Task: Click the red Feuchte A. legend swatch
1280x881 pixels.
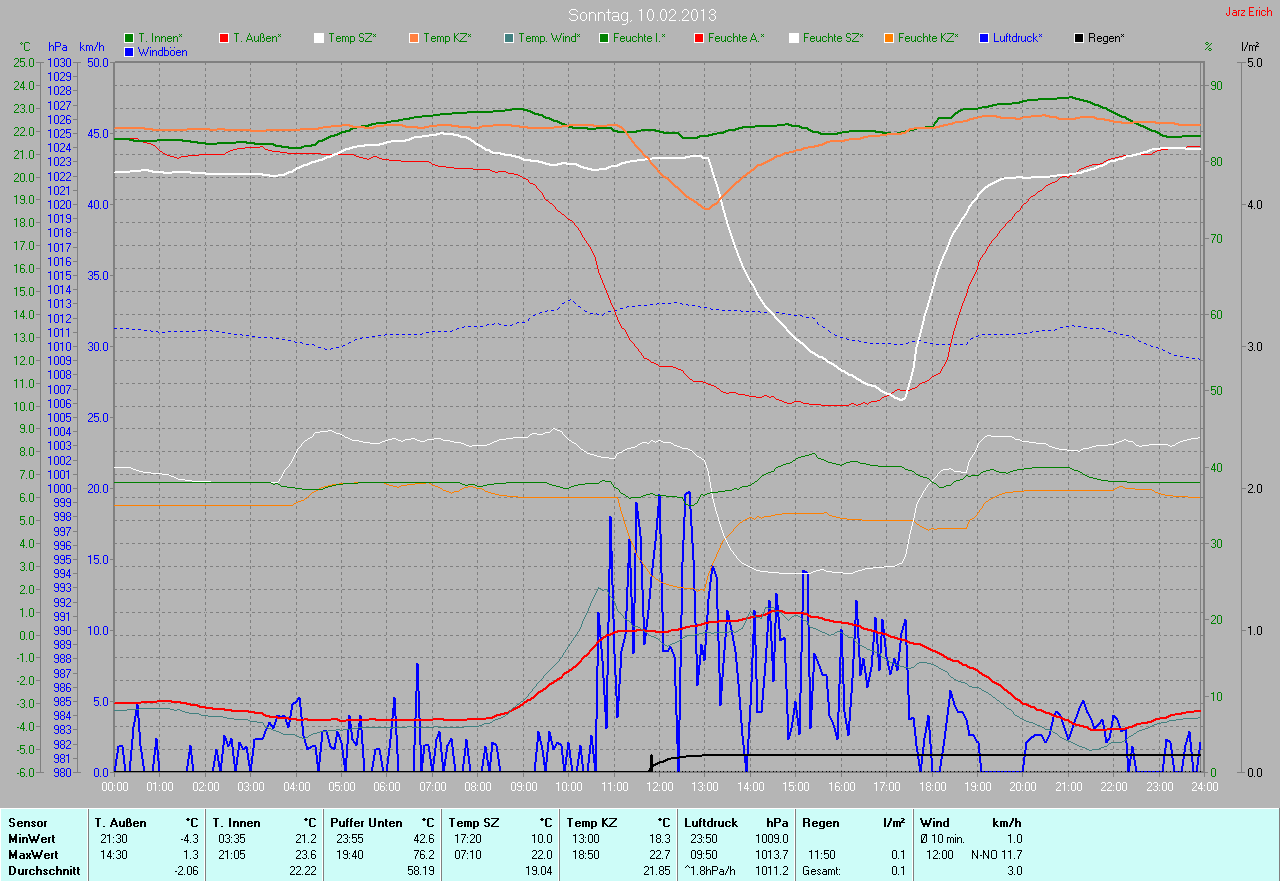Action: pos(697,38)
